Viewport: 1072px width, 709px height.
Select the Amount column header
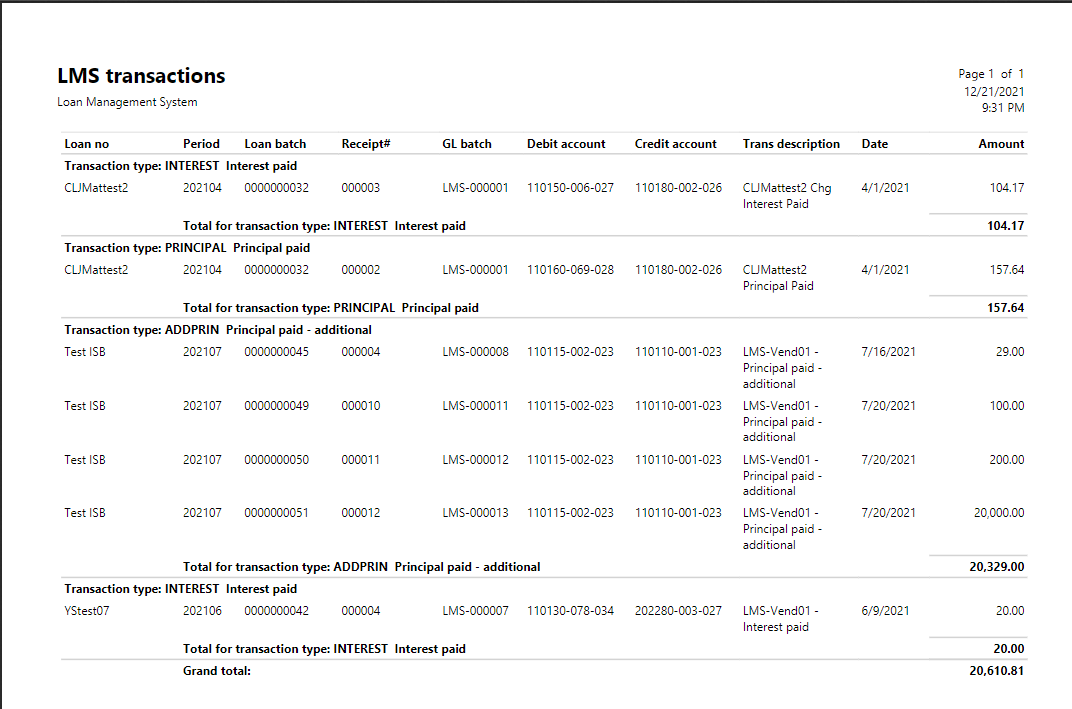(x=1001, y=143)
